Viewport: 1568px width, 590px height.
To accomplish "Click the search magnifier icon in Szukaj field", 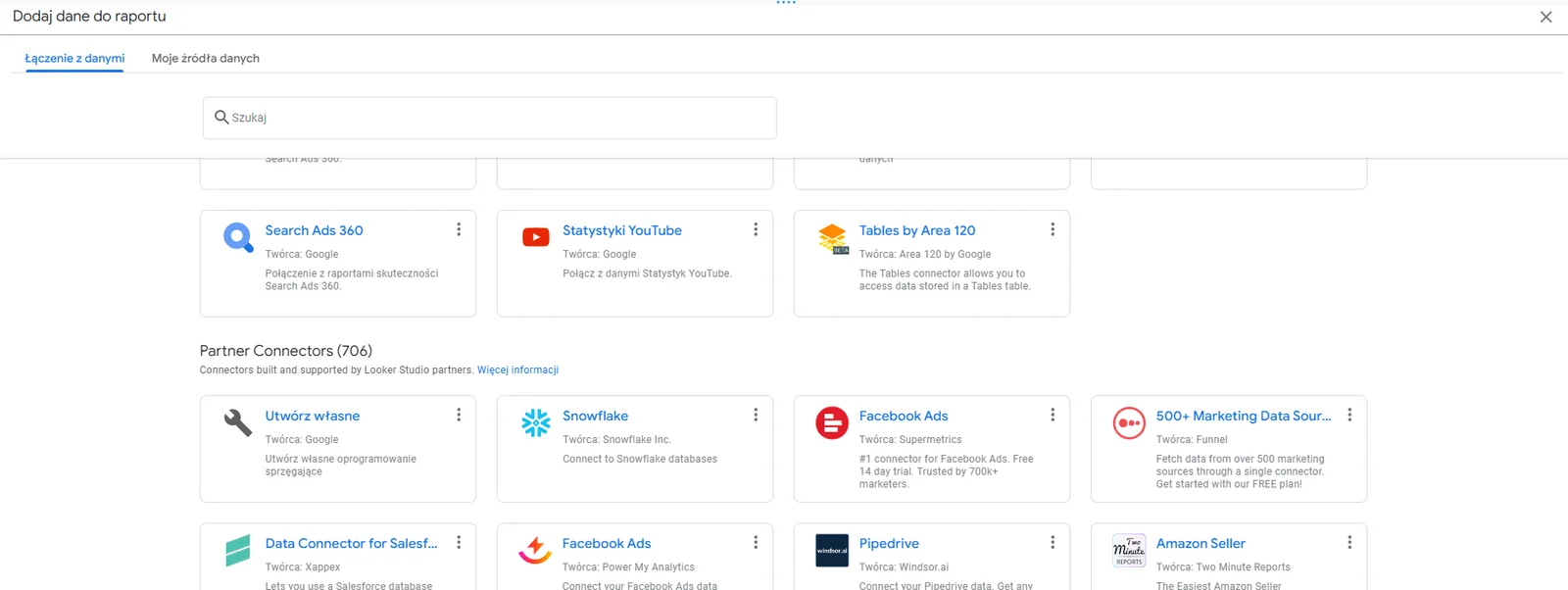I will click(221, 117).
